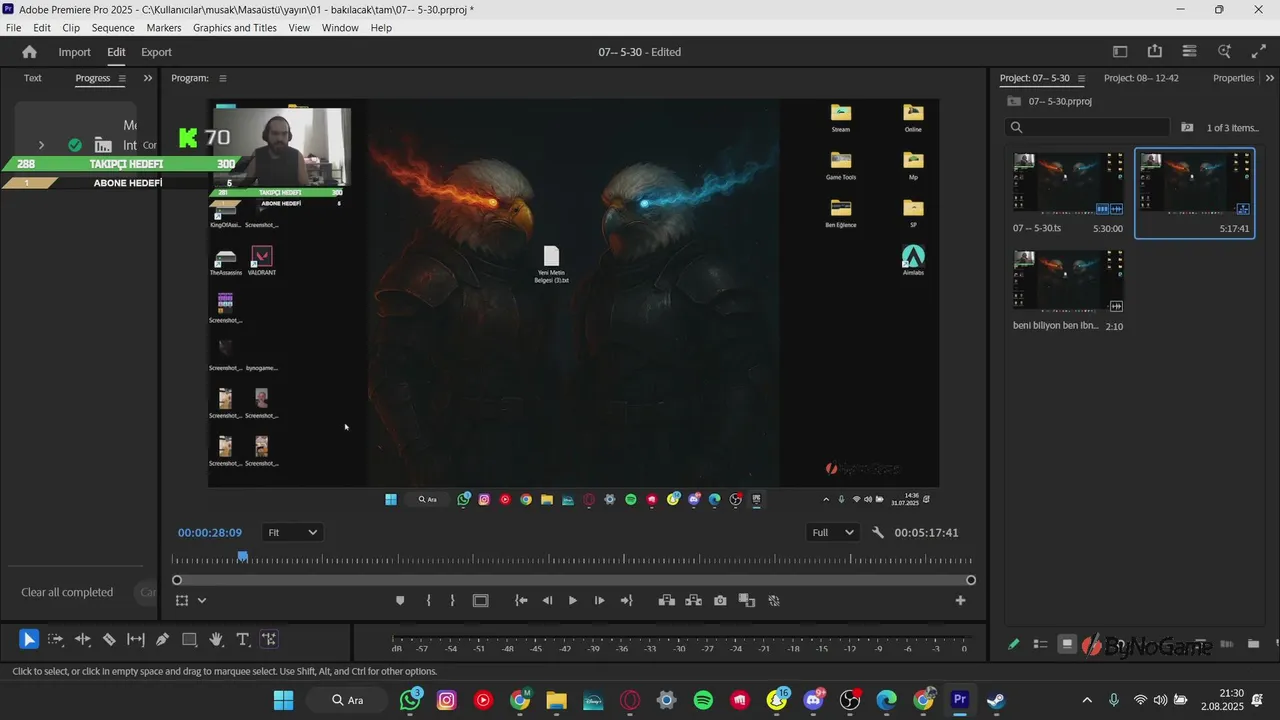Open the Properties panel tab
The height and width of the screenshot is (720, 1280).
click(x=1233, y=78)
